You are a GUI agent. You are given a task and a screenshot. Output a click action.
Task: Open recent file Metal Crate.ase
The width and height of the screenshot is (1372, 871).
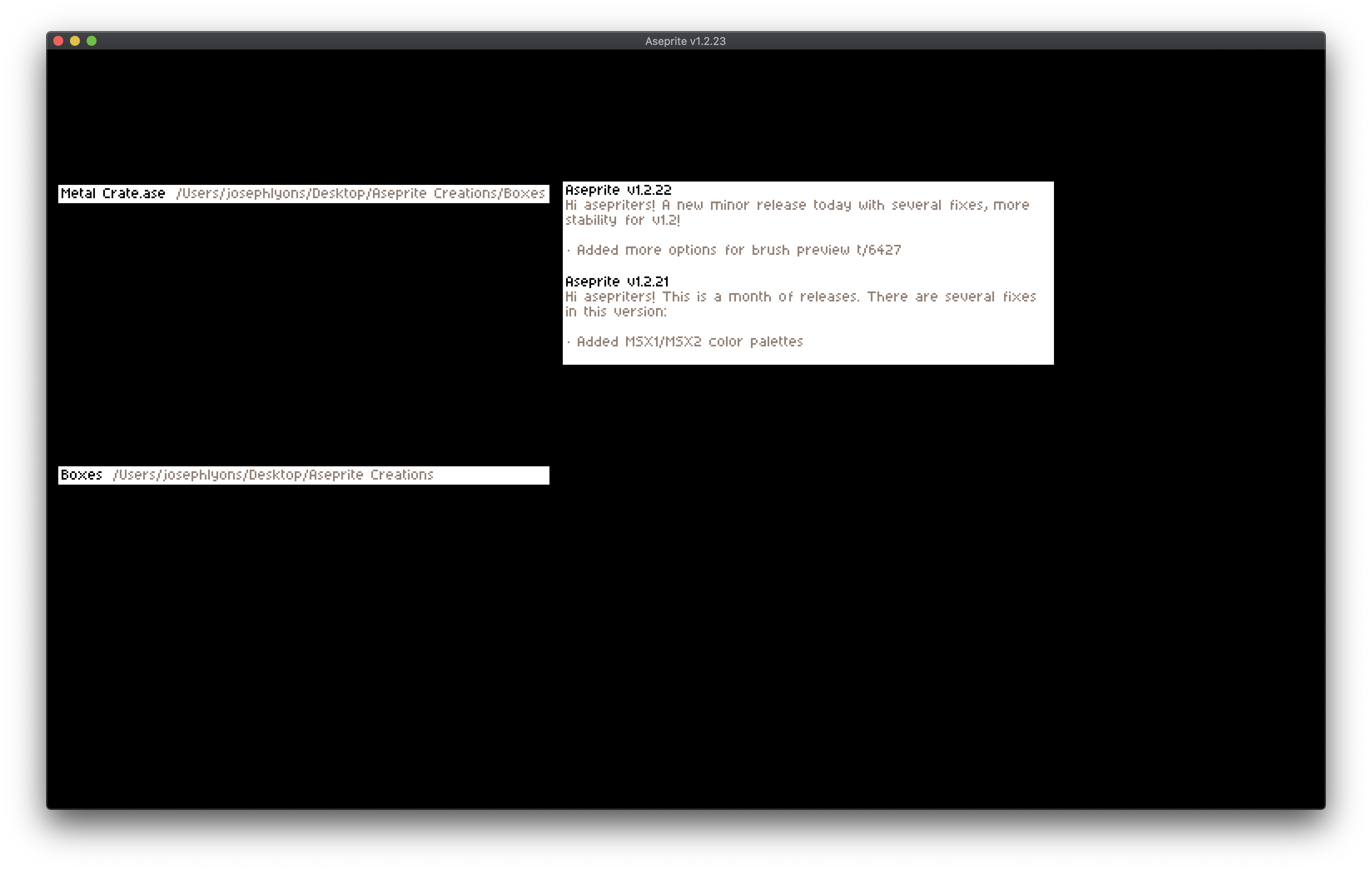tap(304, 193)
